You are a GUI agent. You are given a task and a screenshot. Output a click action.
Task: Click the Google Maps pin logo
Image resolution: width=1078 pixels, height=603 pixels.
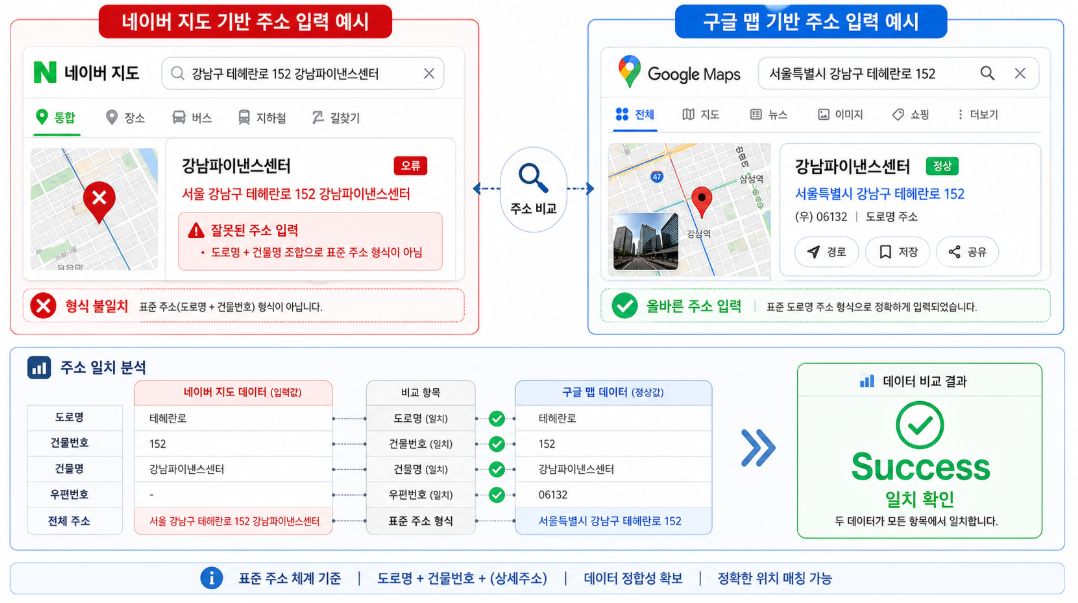tap(629, 72)
